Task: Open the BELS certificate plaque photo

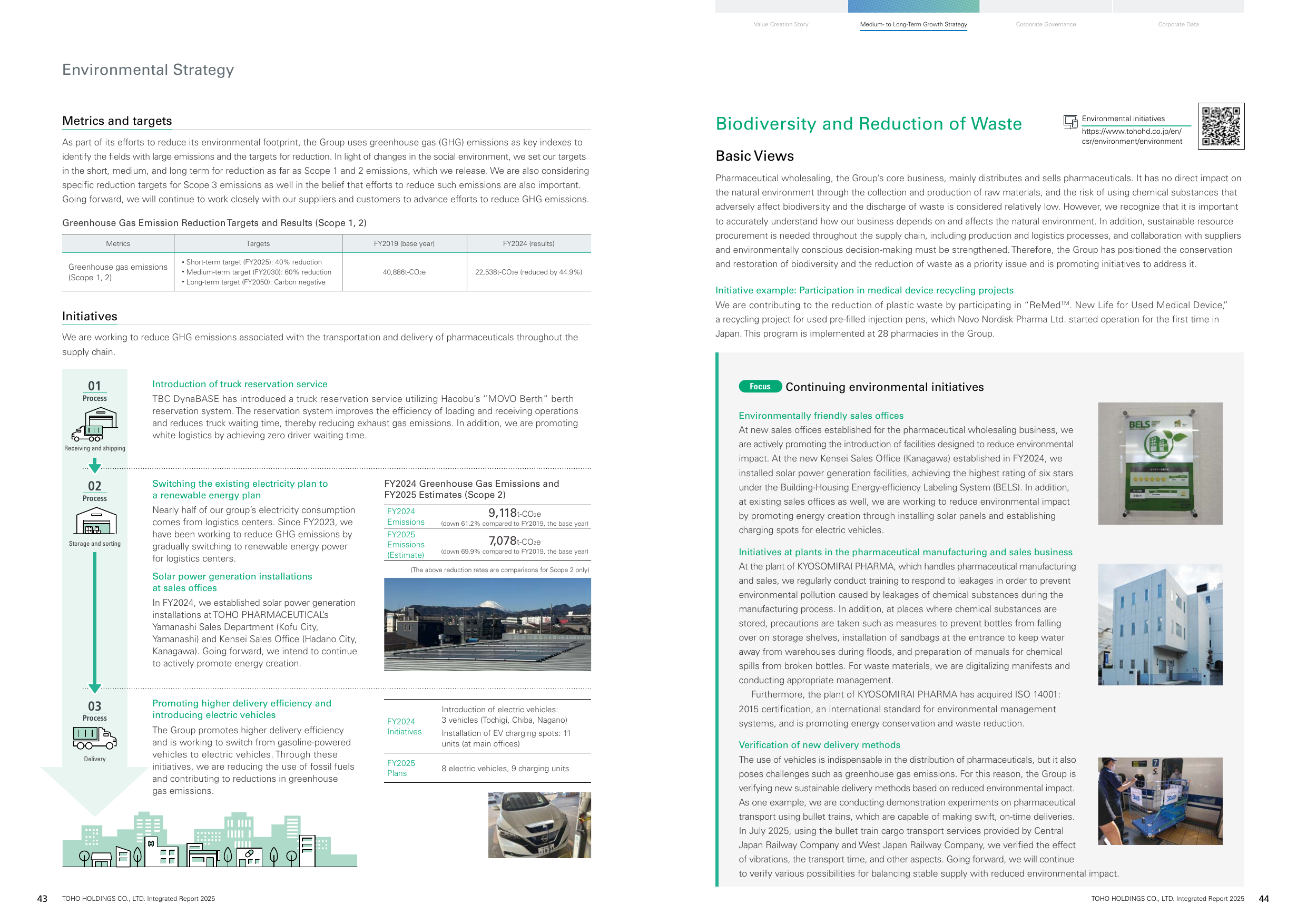Action: pyautogui.click(x=1159, y=464)
